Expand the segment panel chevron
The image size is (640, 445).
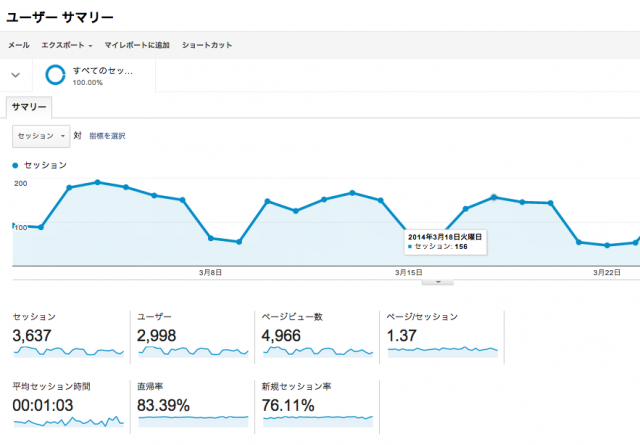[16, 75]
